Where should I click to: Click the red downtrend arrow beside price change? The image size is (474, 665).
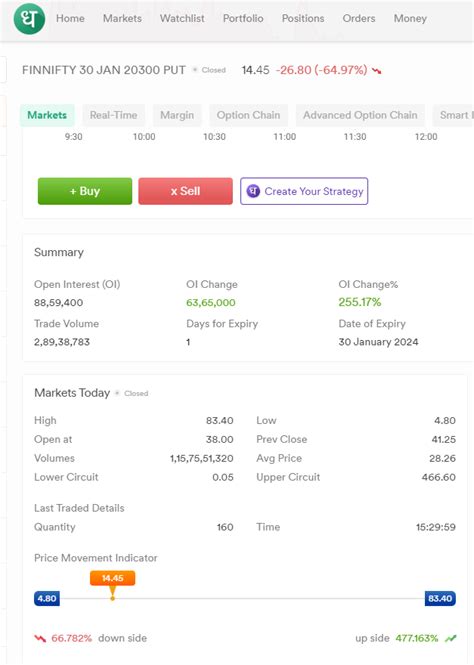click(376, 70)
